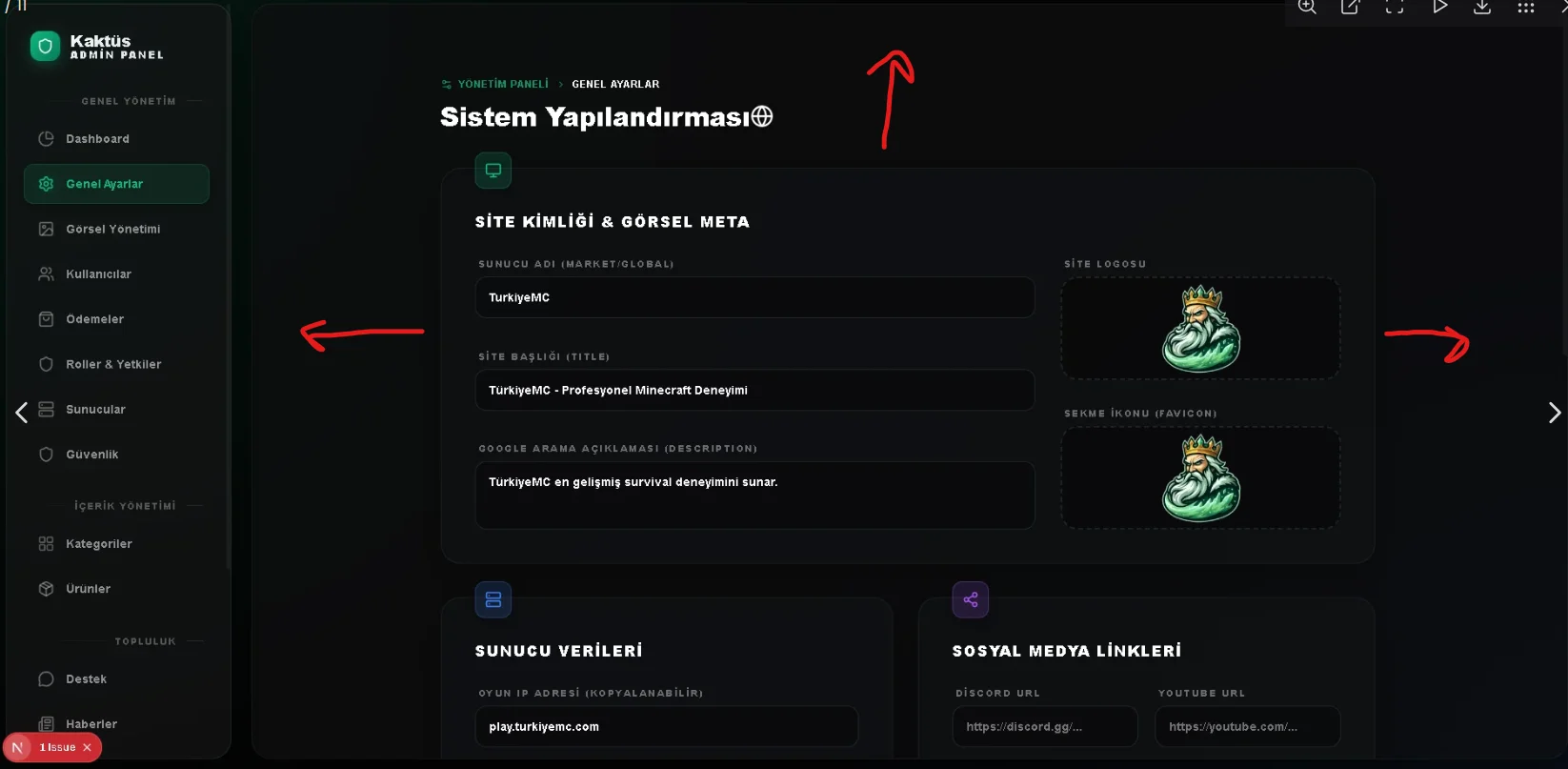Open Dashboard via its pie-chart icon
Screen dimensions: 1568x769
[x=46, y=139]
